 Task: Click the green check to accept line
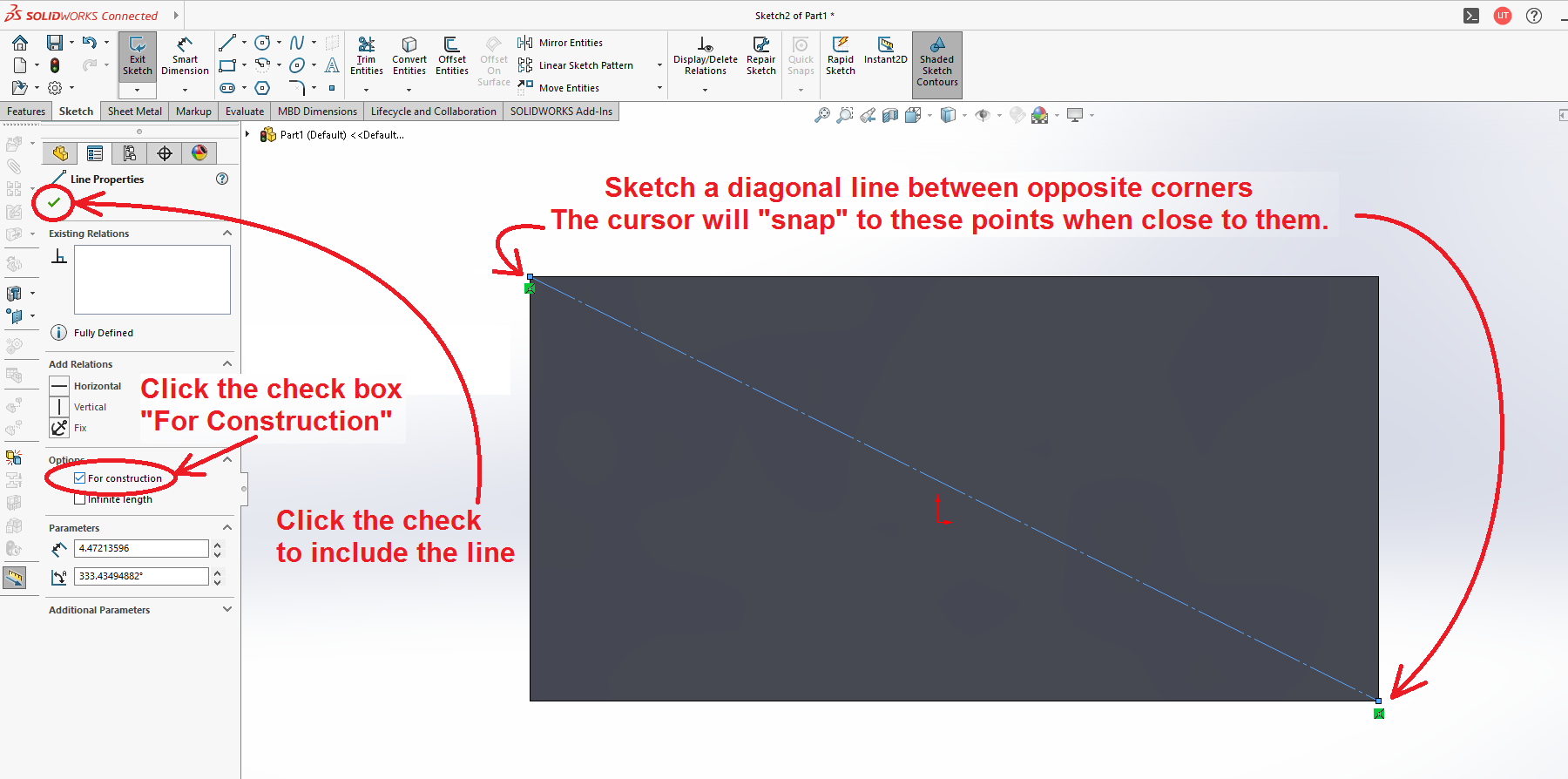54,202
